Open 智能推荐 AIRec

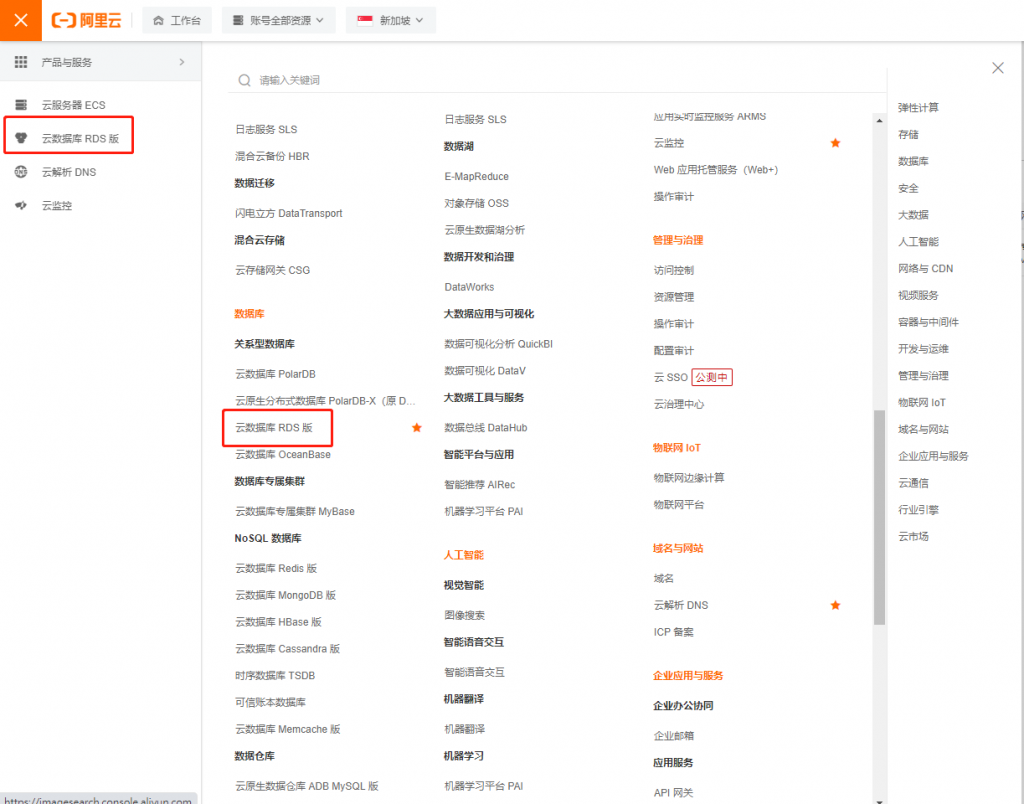tap(479, 485)
